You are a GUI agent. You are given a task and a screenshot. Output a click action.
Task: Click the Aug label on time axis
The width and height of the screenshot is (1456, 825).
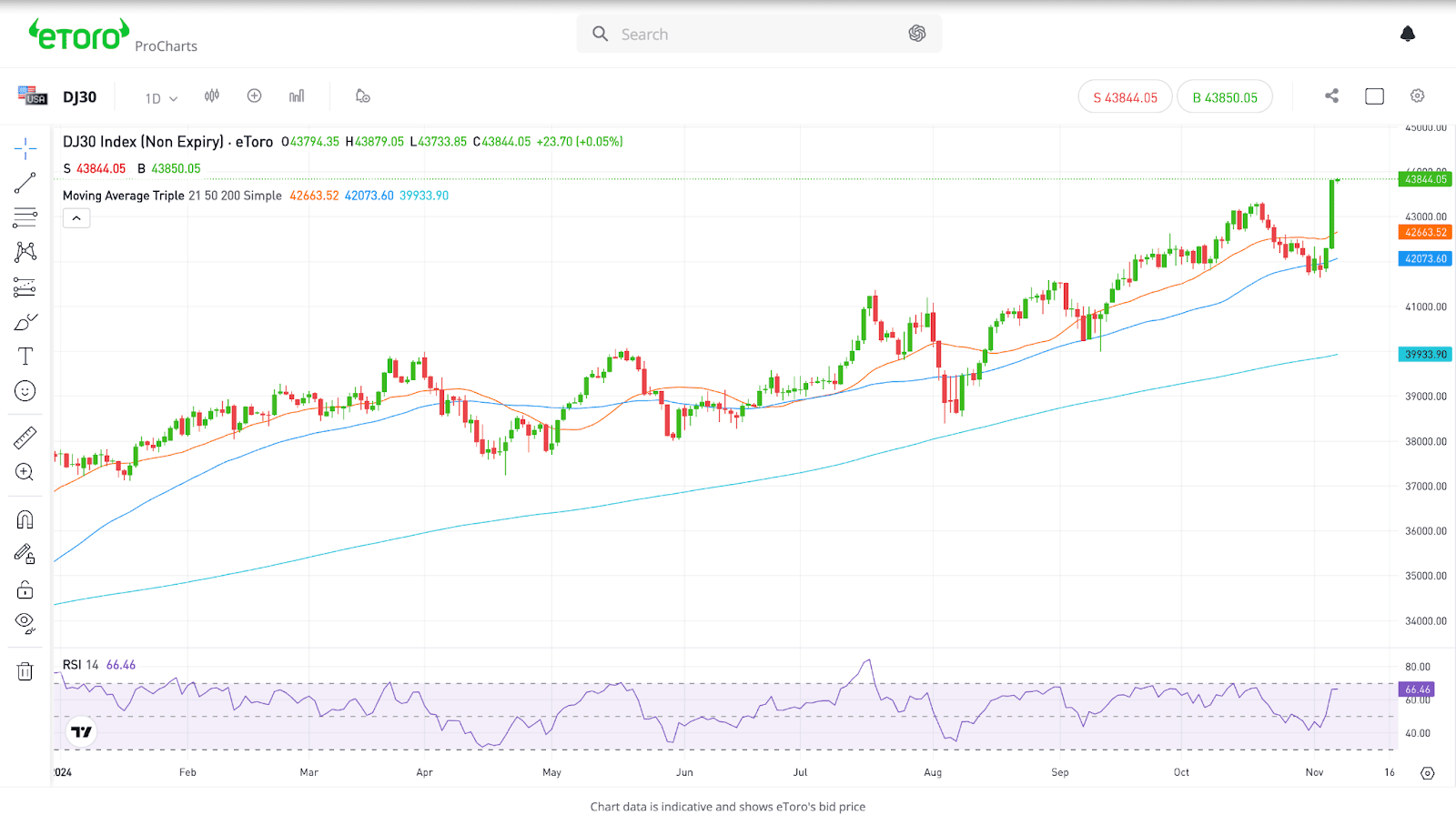tap(933, 772)
